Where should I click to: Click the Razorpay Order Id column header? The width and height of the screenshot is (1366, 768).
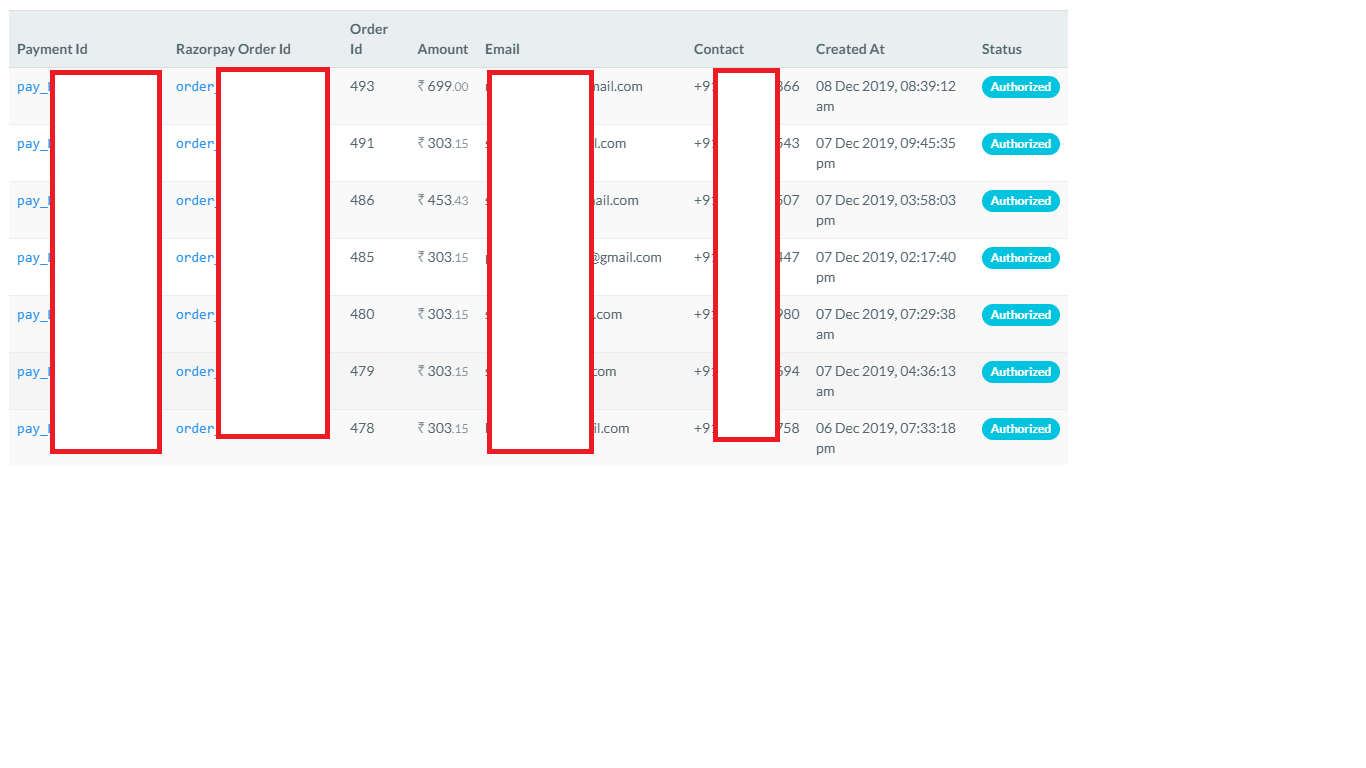click(x=233, y=48)
